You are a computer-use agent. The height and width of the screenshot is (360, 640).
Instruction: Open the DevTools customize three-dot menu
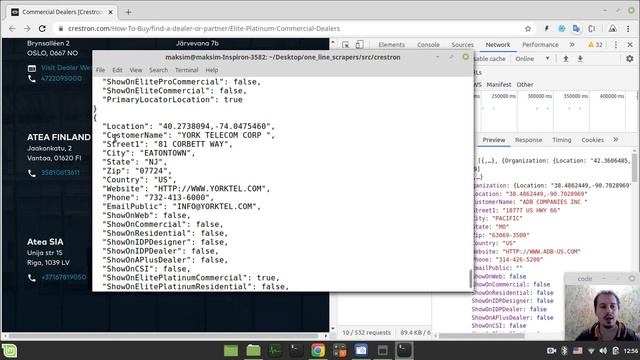(616, 44)
